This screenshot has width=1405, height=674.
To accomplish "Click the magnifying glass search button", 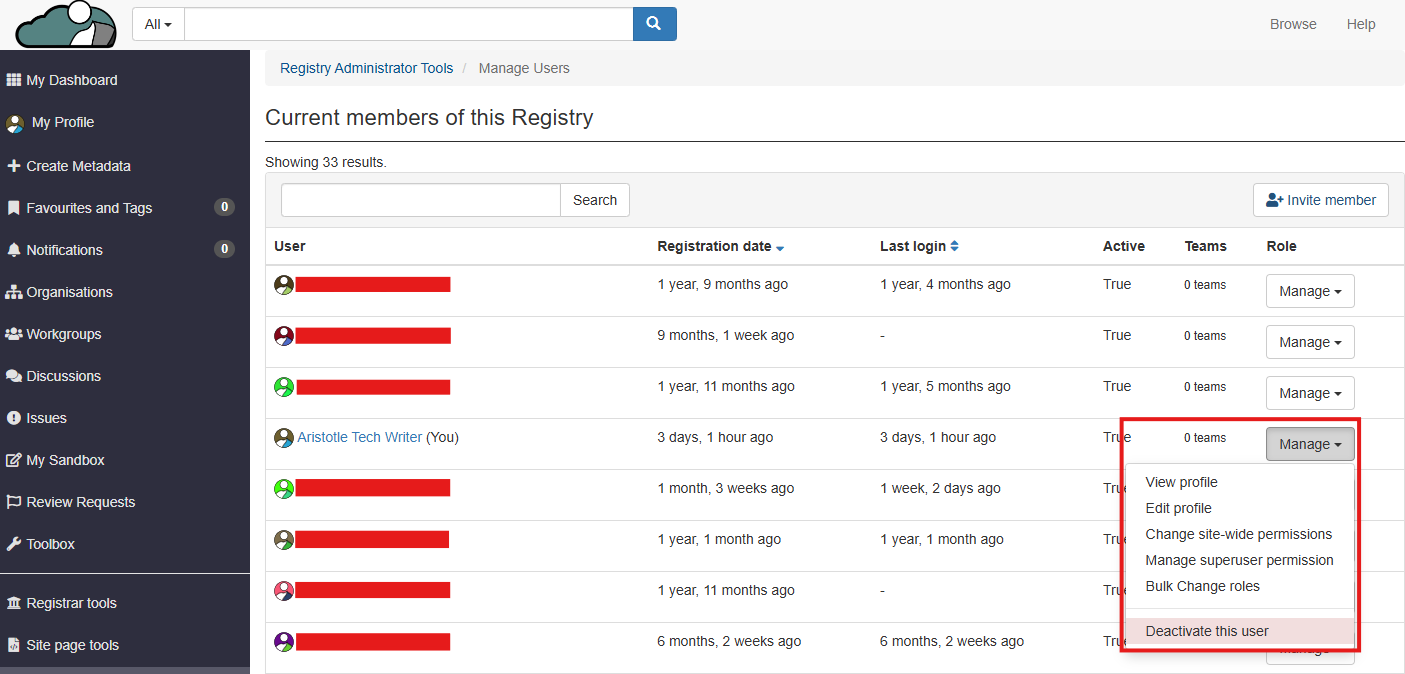I will [654, 24].
